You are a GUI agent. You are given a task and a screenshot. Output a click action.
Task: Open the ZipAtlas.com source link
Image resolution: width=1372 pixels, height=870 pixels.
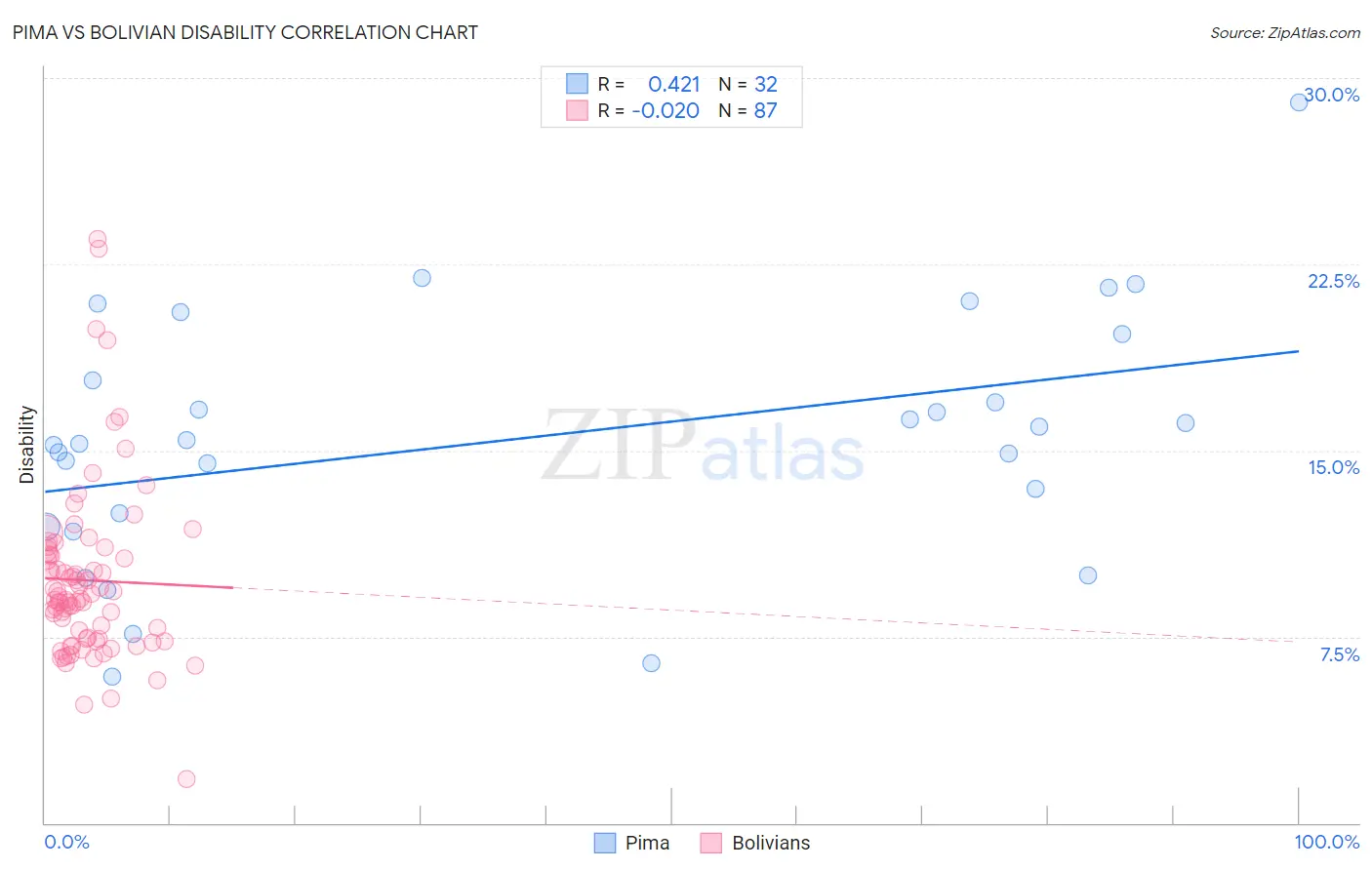click(x=1285, y=32)
